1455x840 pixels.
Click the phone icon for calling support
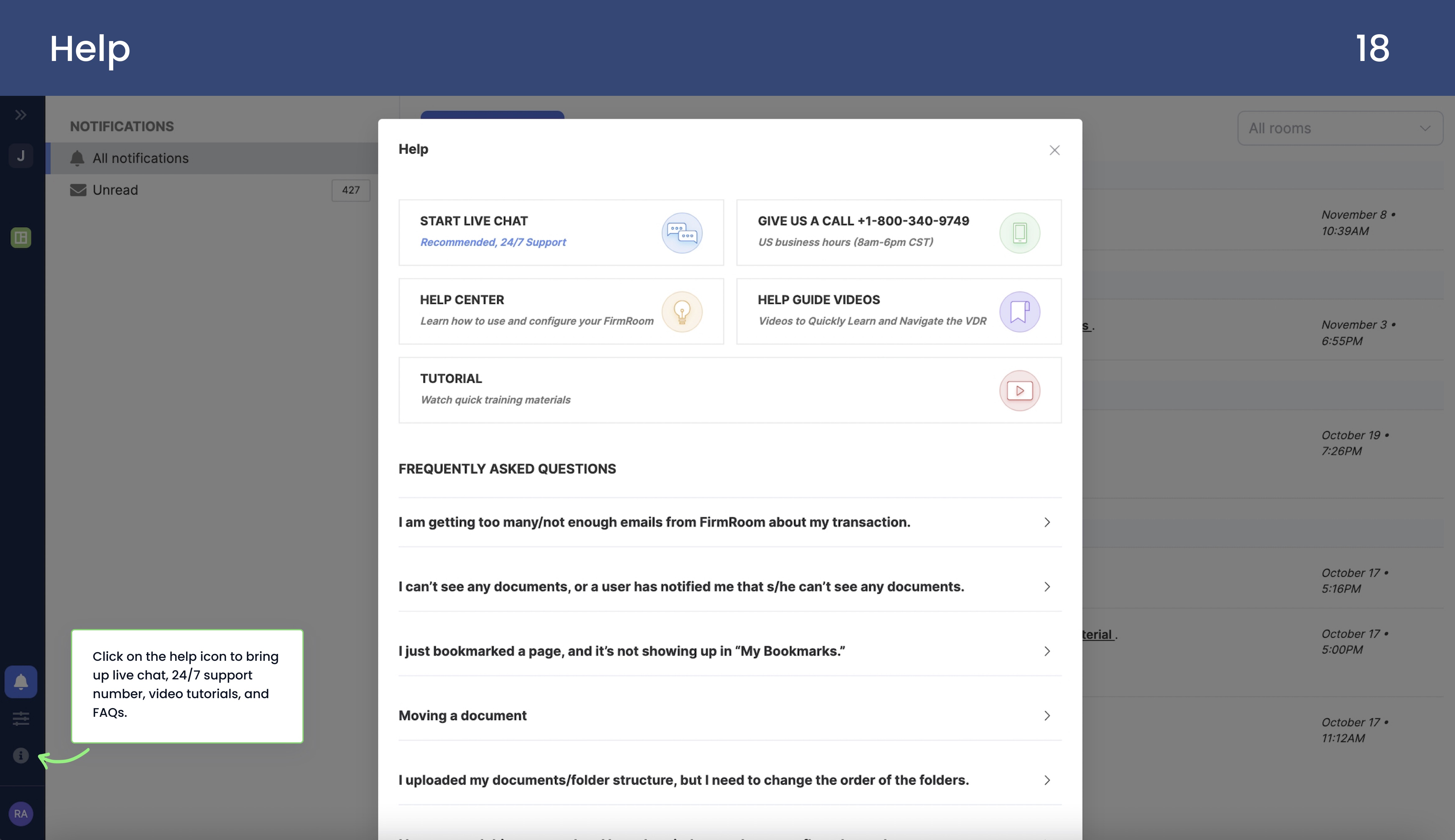1019,233
